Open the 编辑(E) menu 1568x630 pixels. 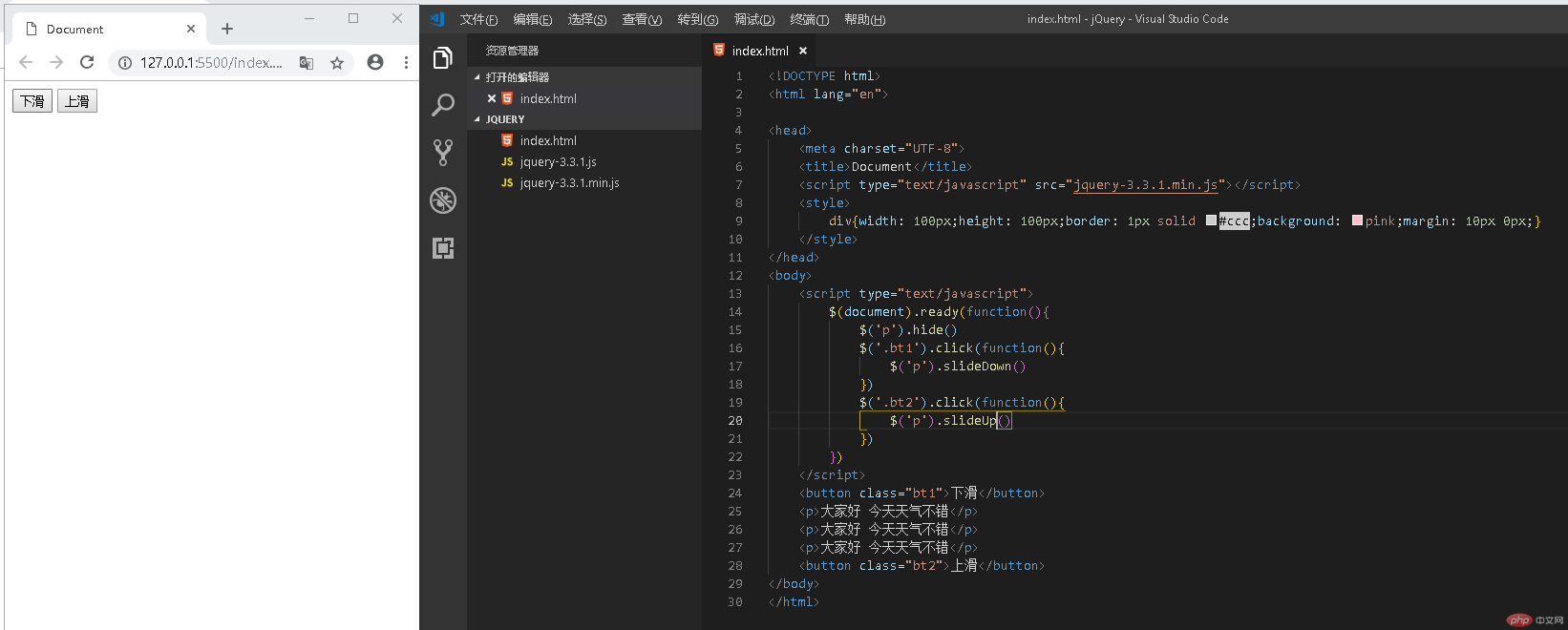pos(533,19)
